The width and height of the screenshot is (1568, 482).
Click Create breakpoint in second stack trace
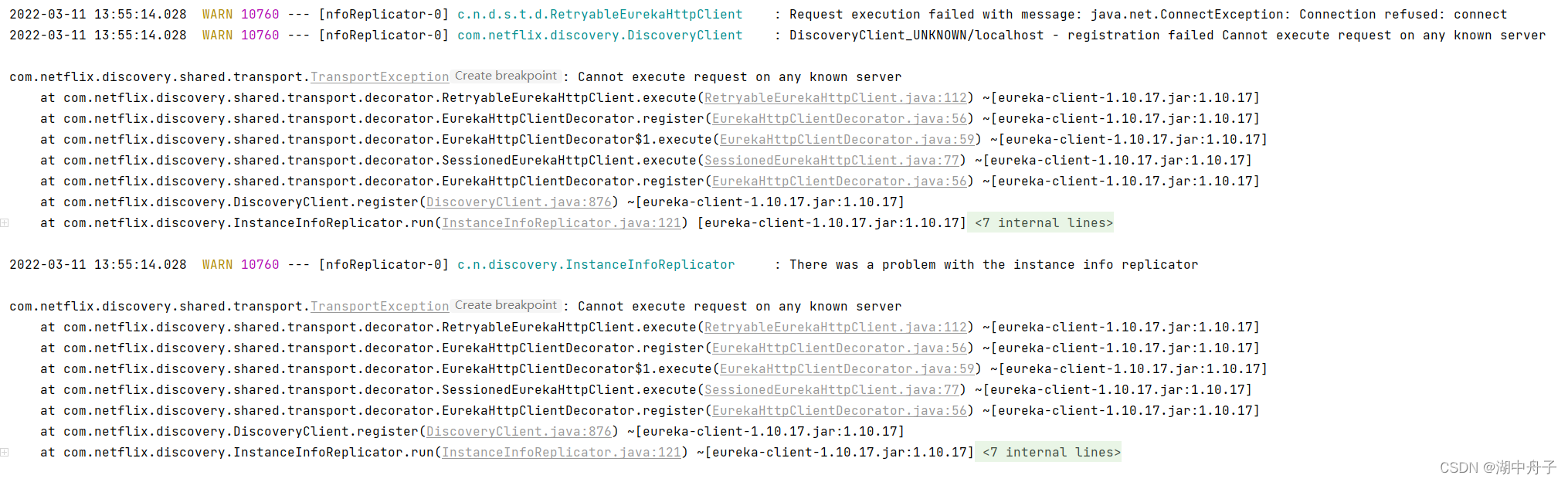[506, 305]
